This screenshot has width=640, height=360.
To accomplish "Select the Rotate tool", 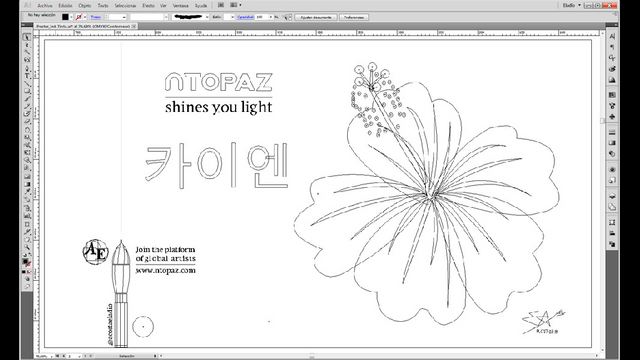I will coord(27,130).
